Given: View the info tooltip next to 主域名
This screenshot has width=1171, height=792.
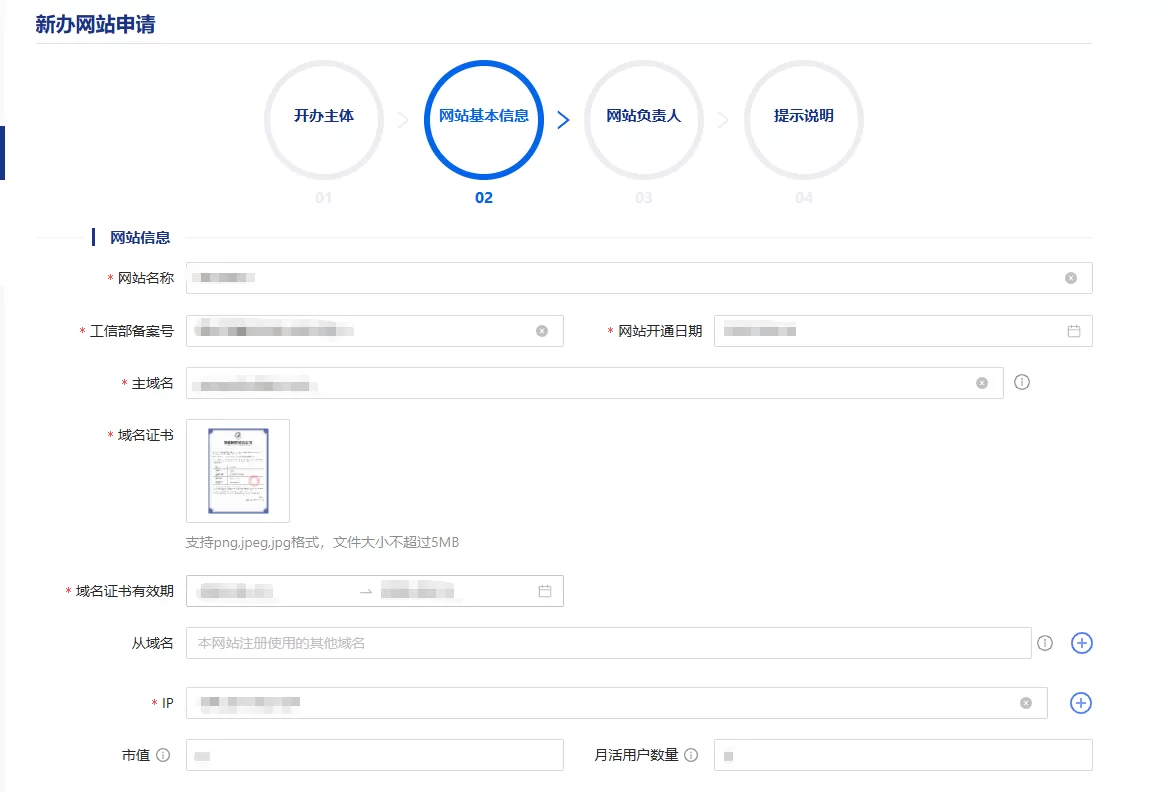Looking at the screenshot, I should 1021,382.
